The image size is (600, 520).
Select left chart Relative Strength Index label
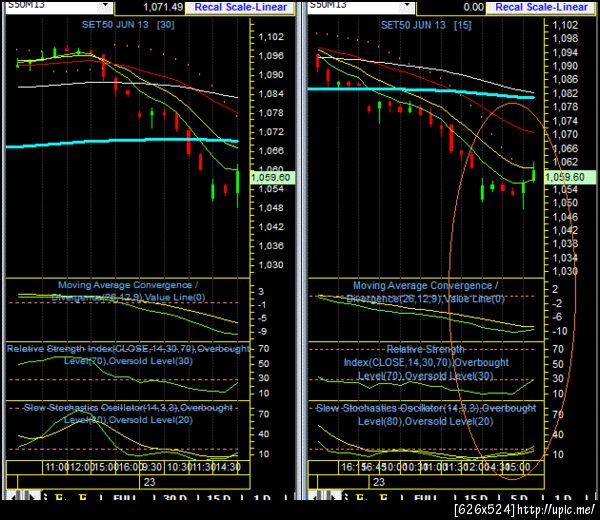128,355
